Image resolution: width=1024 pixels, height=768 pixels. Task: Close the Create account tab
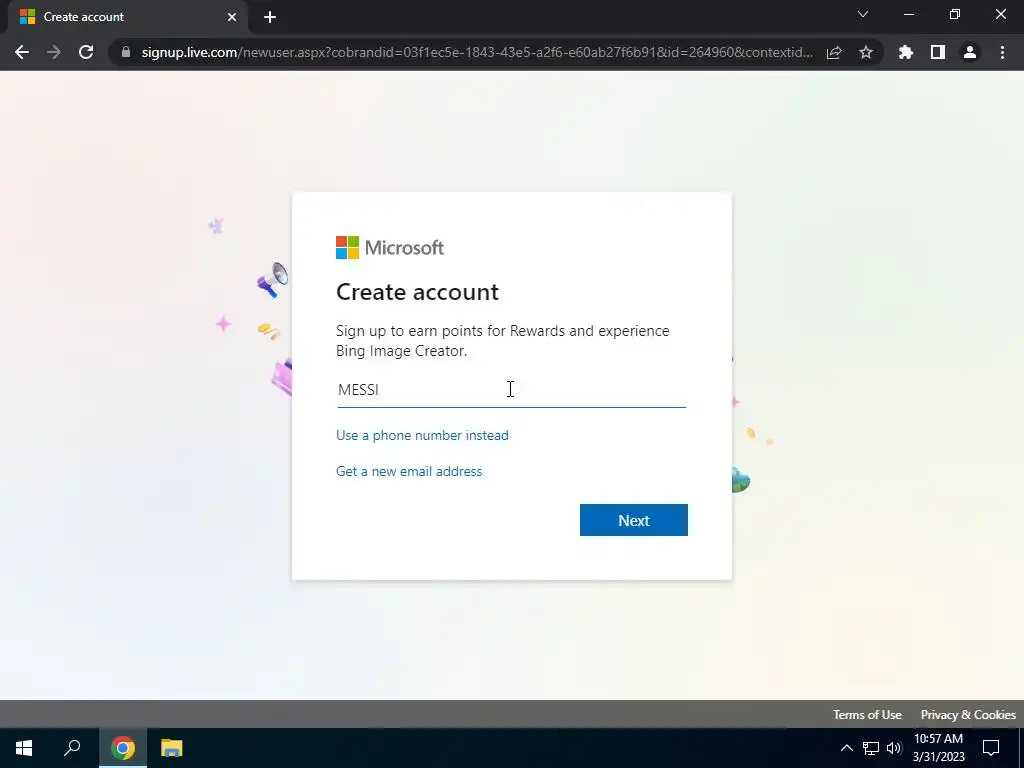[232, 17]
